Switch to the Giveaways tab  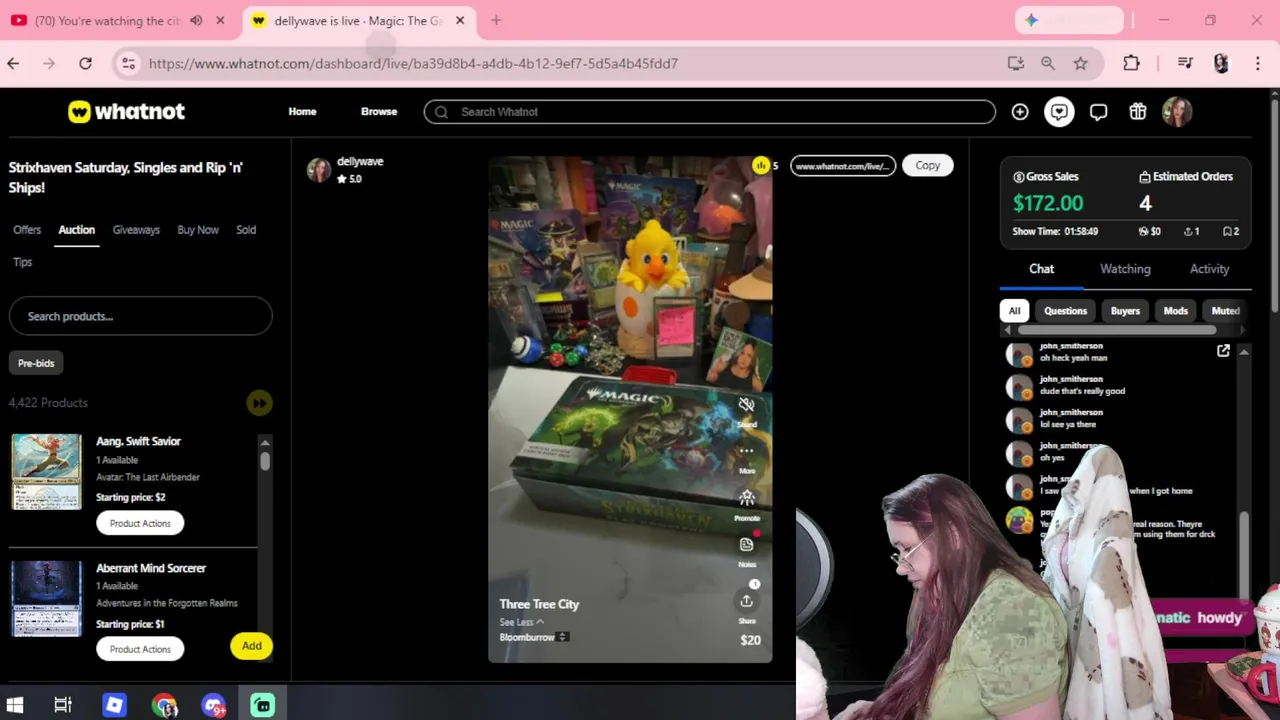(136, 230)
